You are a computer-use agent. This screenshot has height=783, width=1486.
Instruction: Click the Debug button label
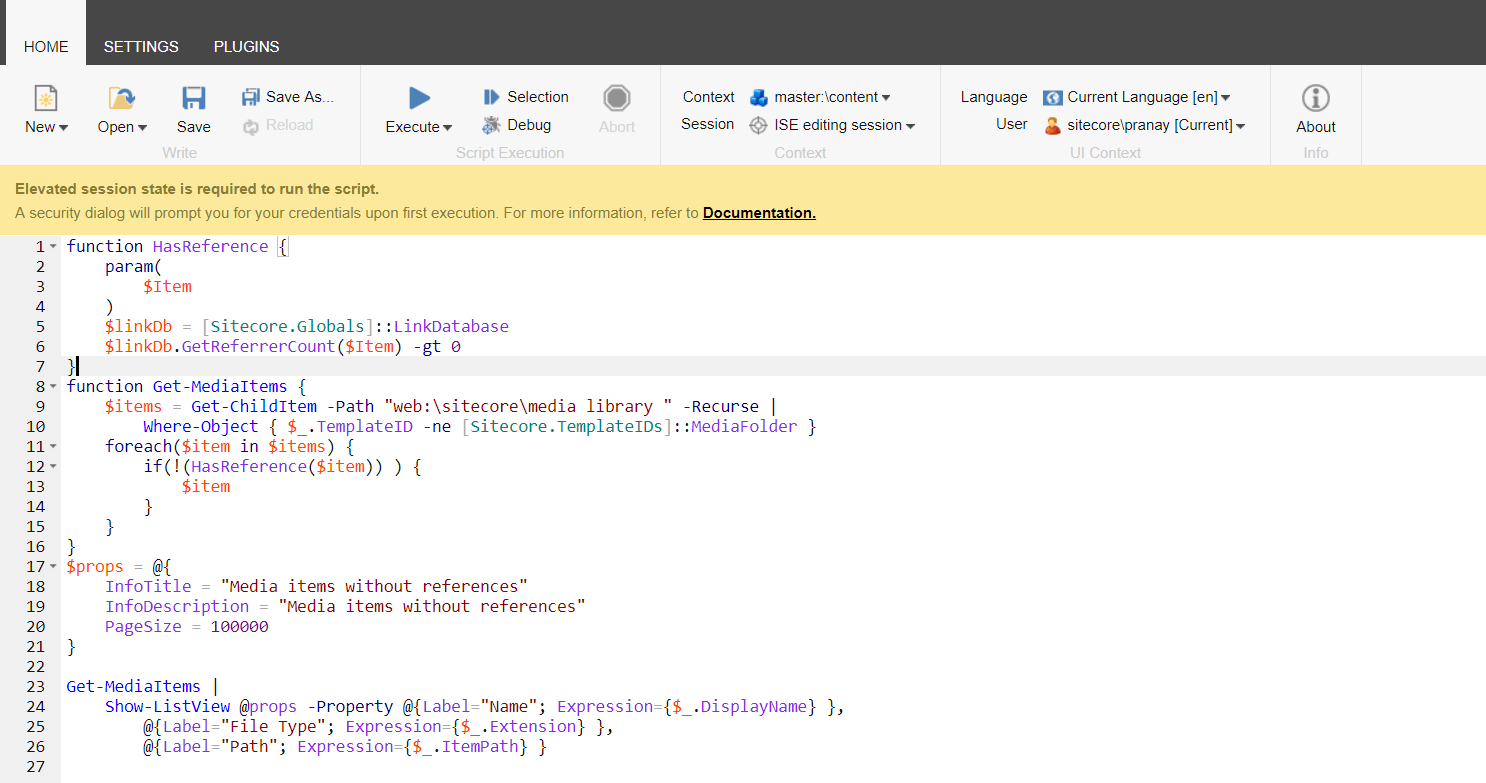tap(529, 125)
